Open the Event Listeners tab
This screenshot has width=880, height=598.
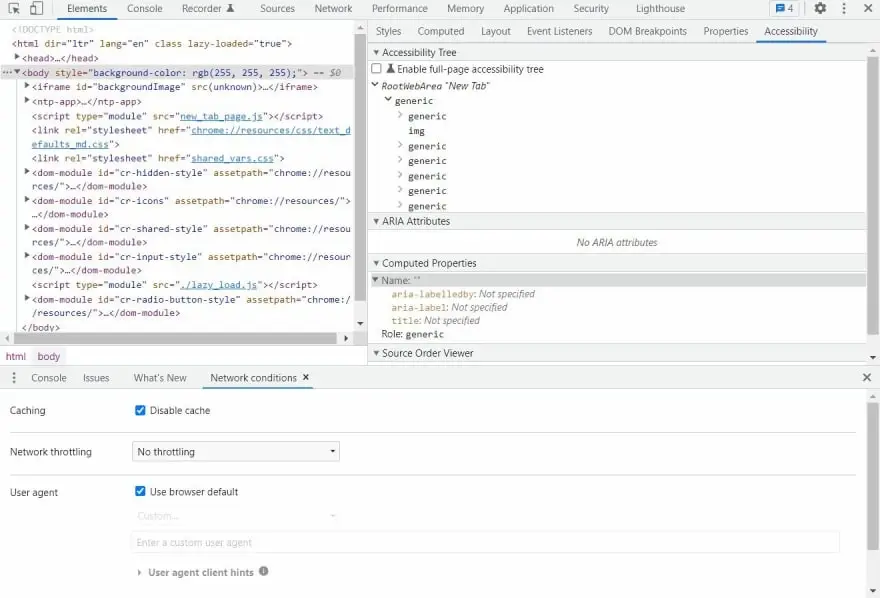(x=560, y=31)
